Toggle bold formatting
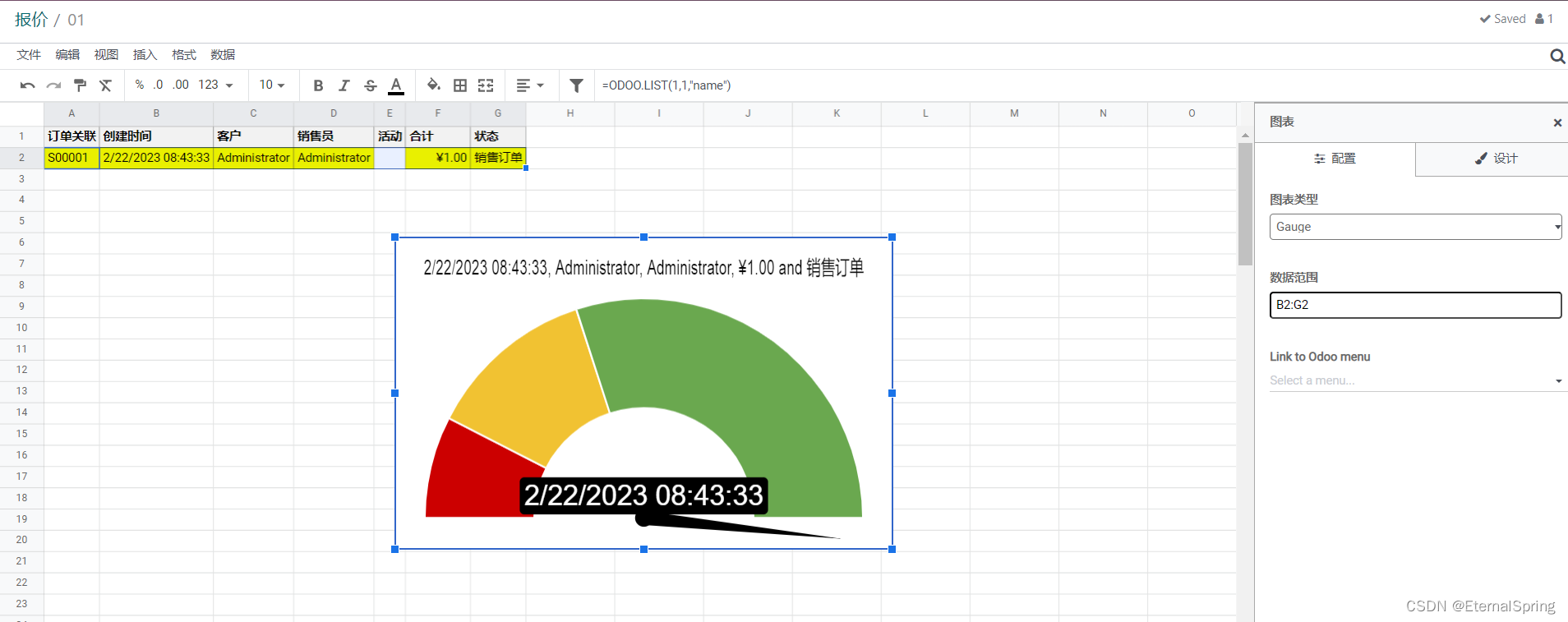The height and width of the screenshot is (622, 1568). (x=318, y=85)
